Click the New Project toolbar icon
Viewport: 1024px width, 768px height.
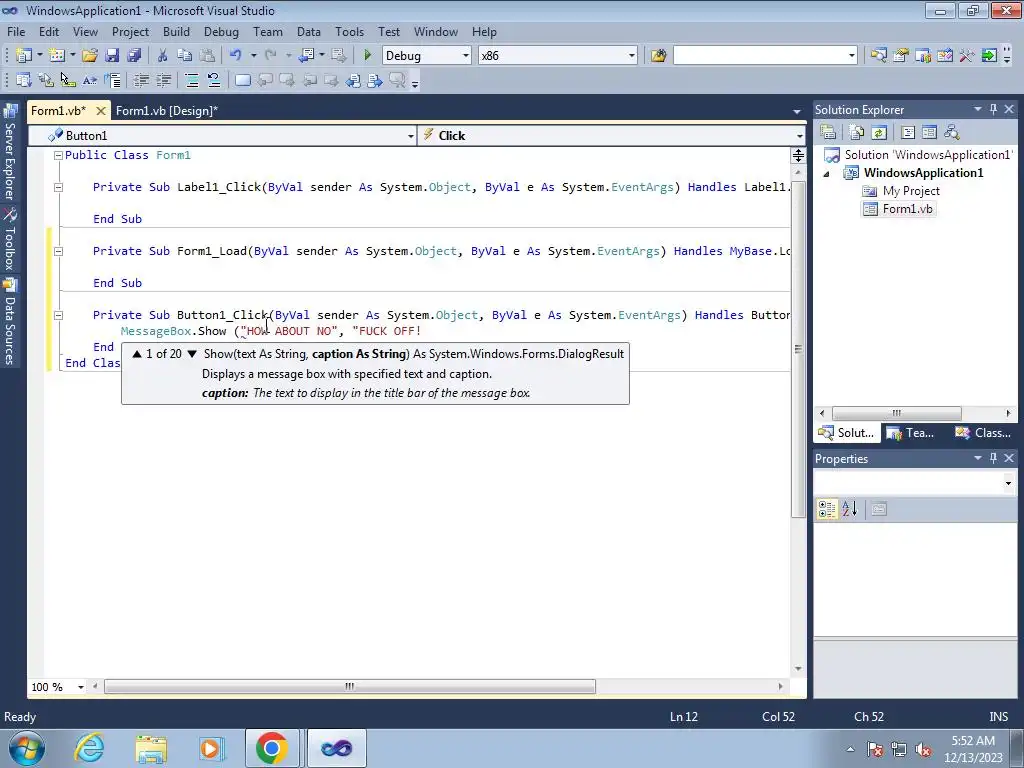pyautogui.click(x=24, y=56)
